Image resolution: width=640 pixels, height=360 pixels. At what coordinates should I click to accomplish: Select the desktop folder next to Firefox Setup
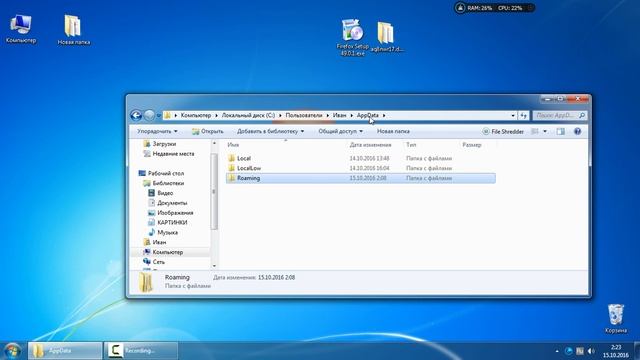coord(387,37)
